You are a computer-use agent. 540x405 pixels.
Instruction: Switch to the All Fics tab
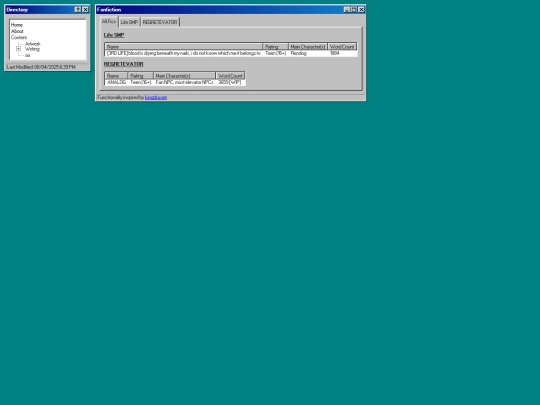108,21
